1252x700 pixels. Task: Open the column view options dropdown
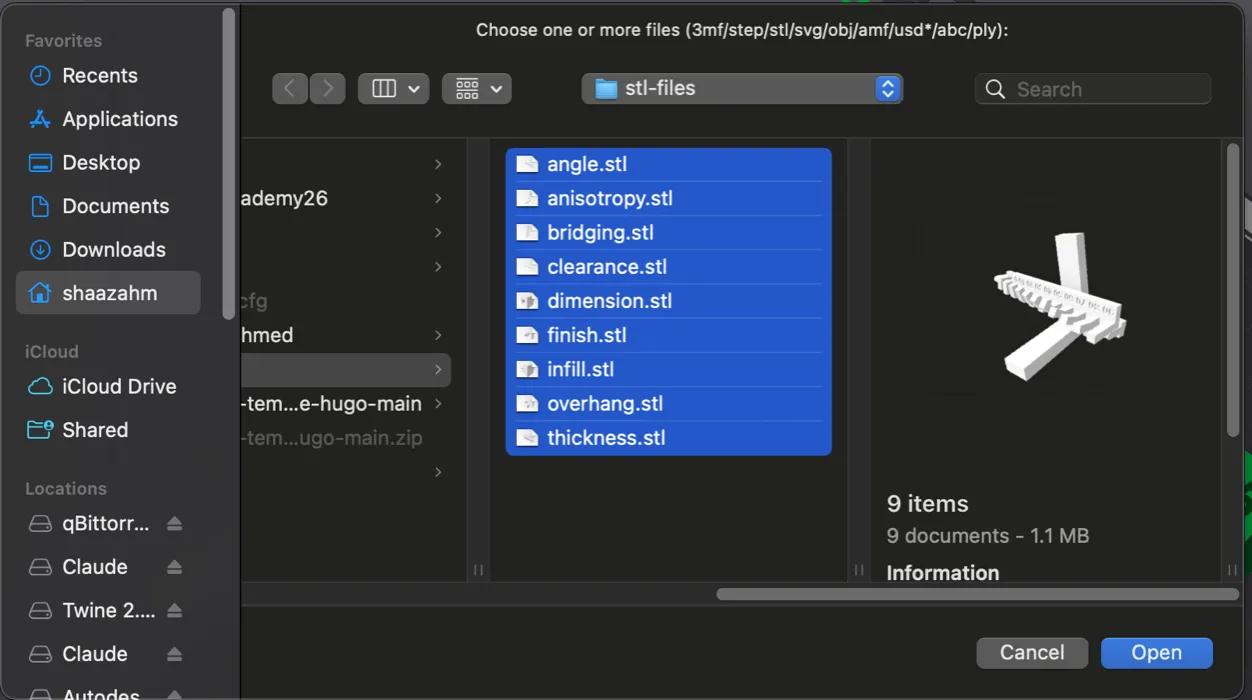pyautogui.click(x=394, y=88)
